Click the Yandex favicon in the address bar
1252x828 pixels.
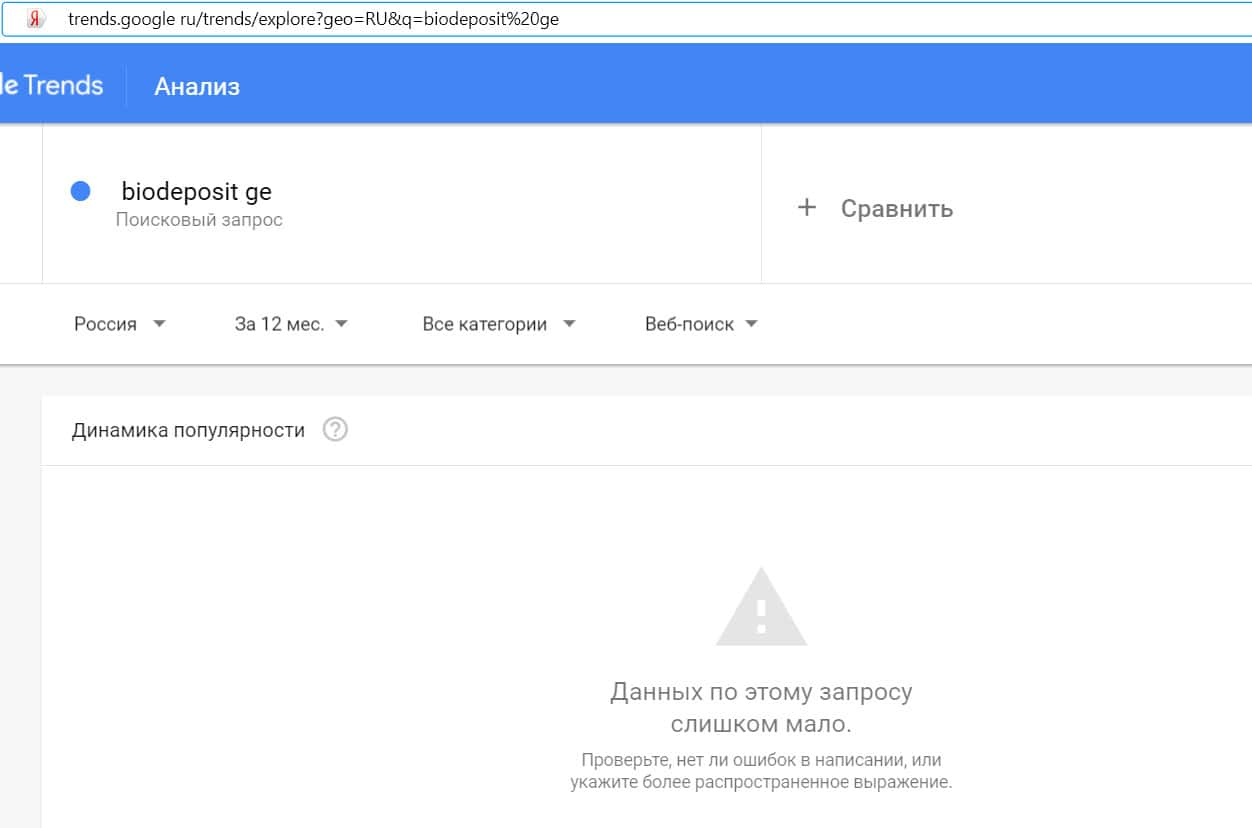[x=35, y=20]
